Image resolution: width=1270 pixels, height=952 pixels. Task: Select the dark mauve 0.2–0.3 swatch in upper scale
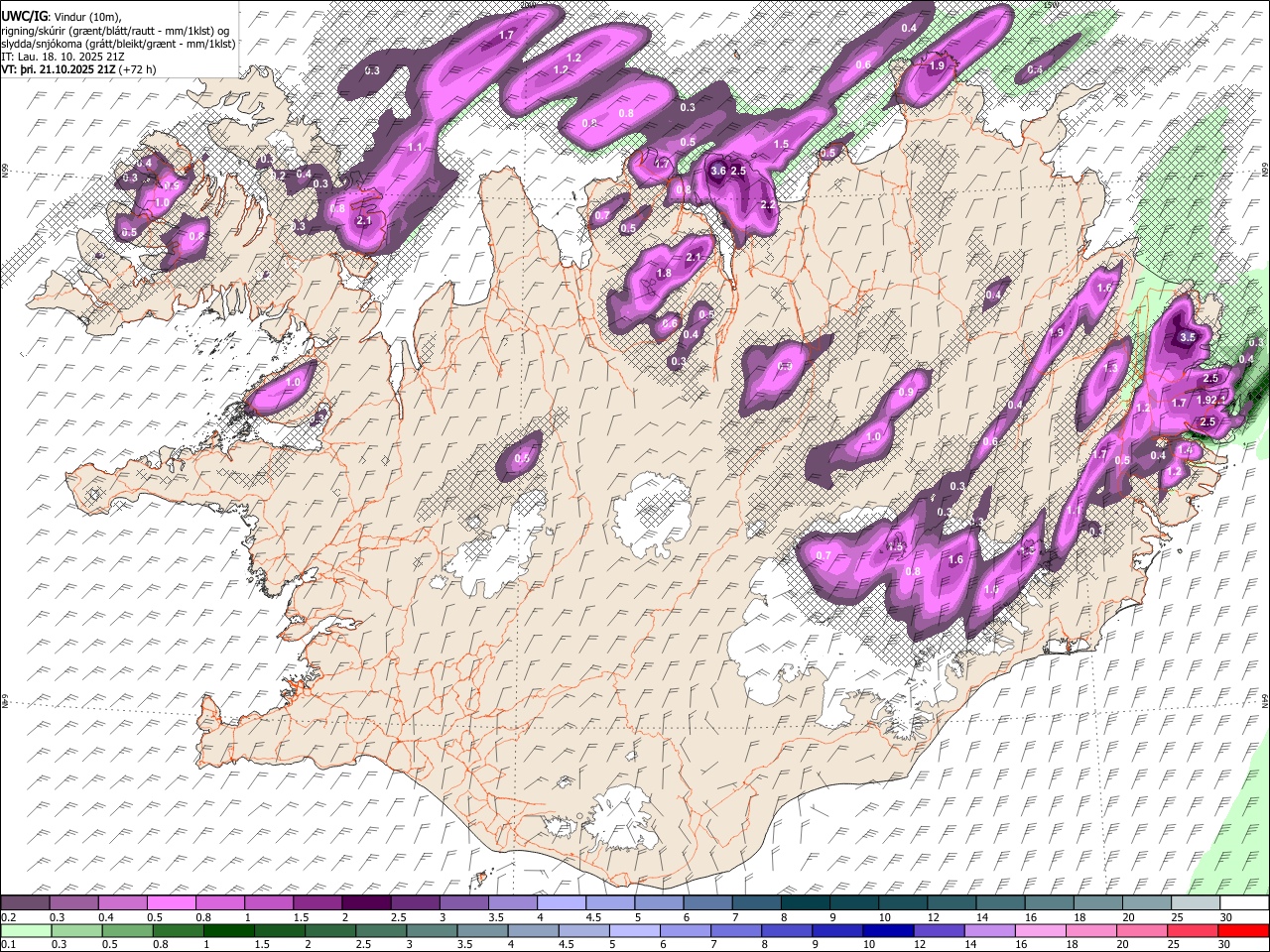tap(26, 902)
